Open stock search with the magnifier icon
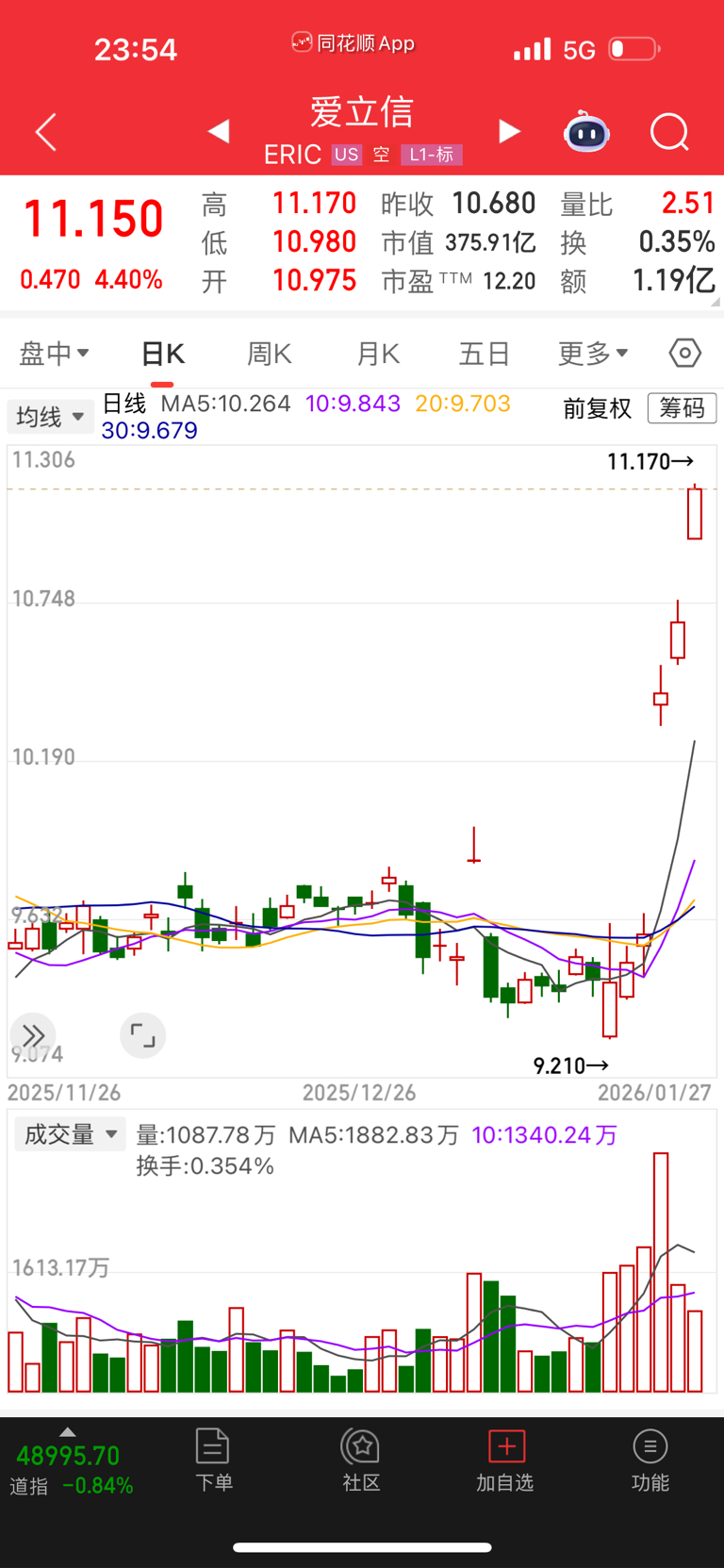This screenshot has height=1568, width=724. coord(670,132)
